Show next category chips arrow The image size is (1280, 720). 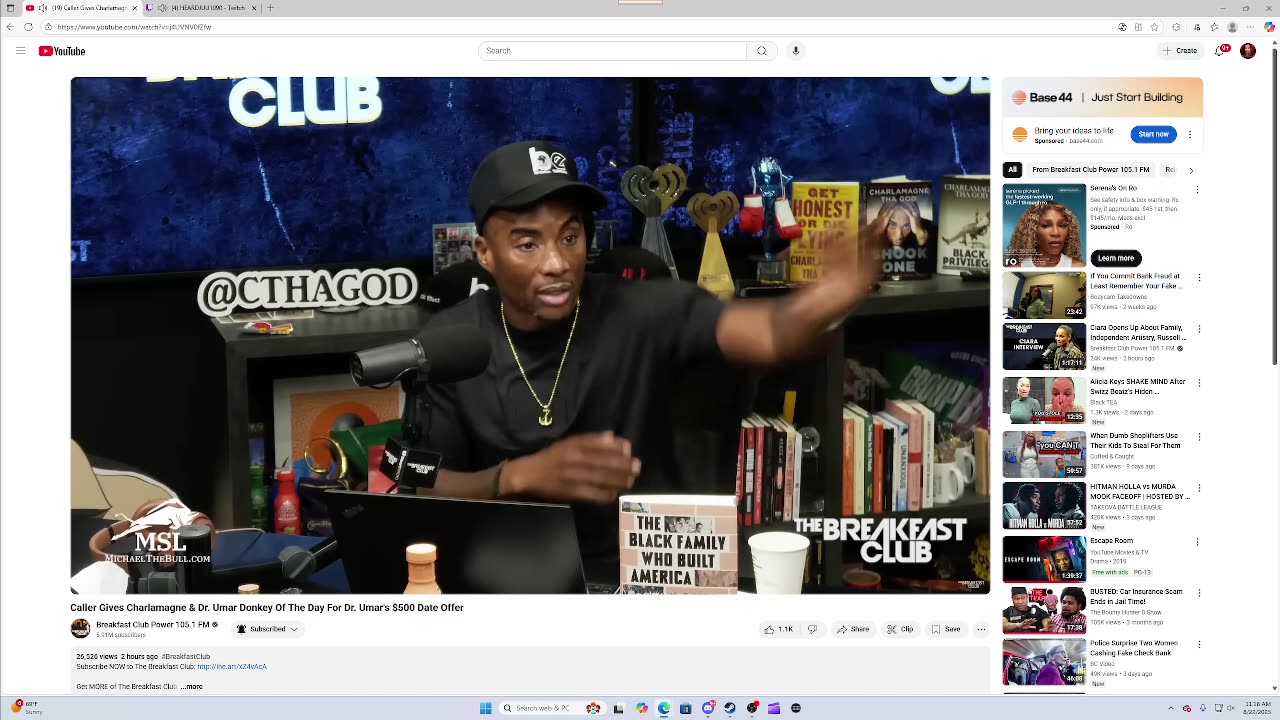1191,171
